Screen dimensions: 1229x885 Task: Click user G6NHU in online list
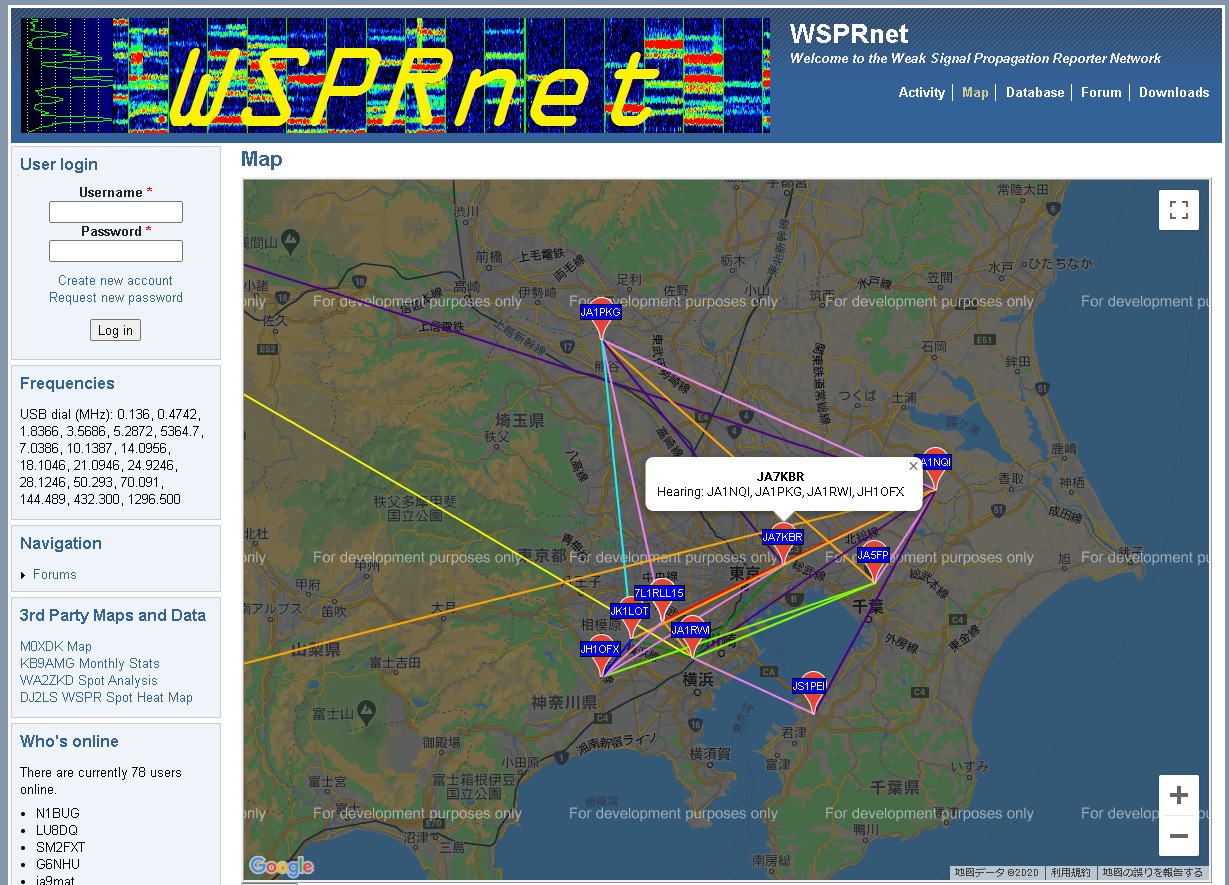coord(58,865)
